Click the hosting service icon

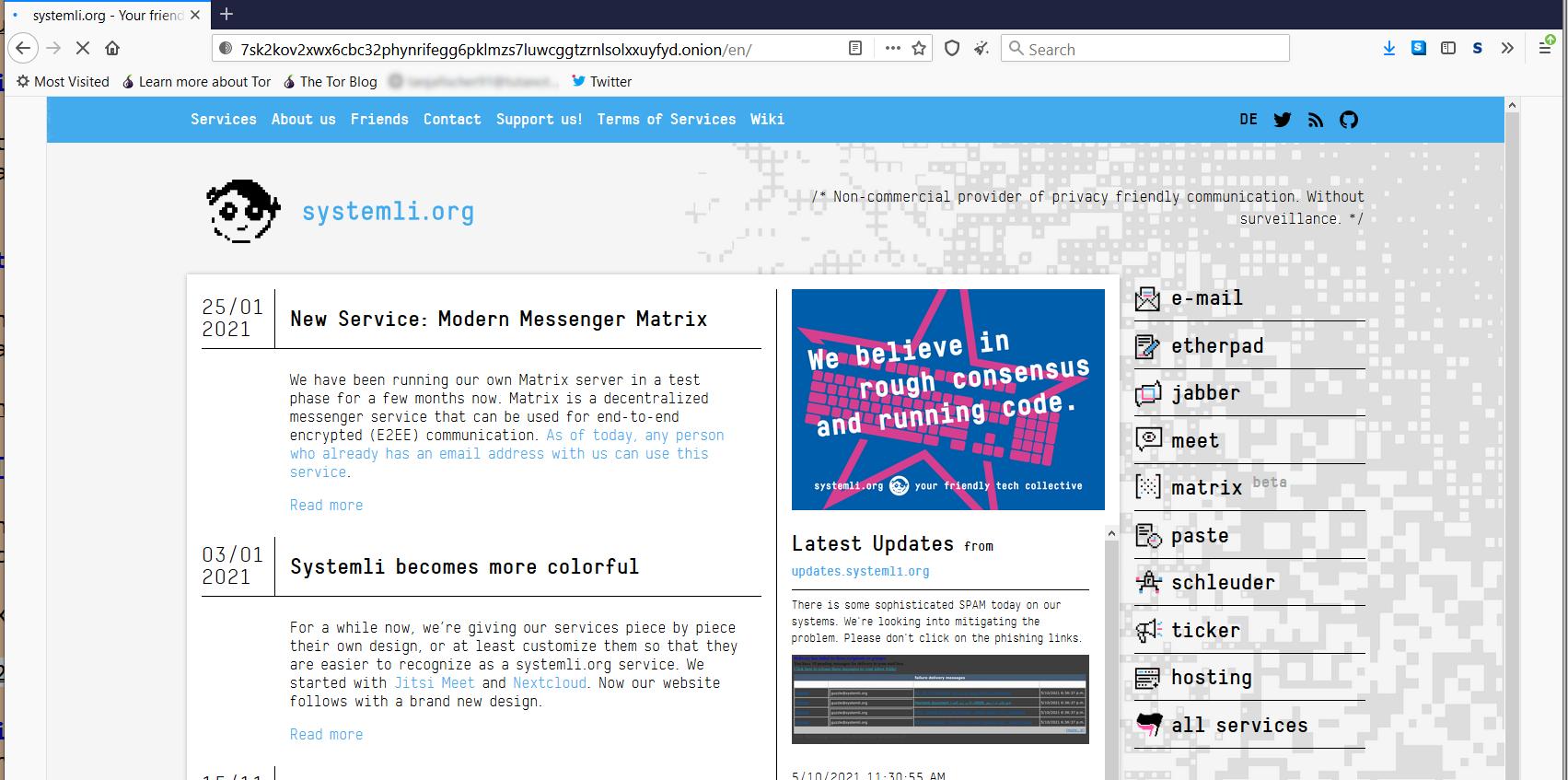pyautogui.click(x=1147, y=678)
